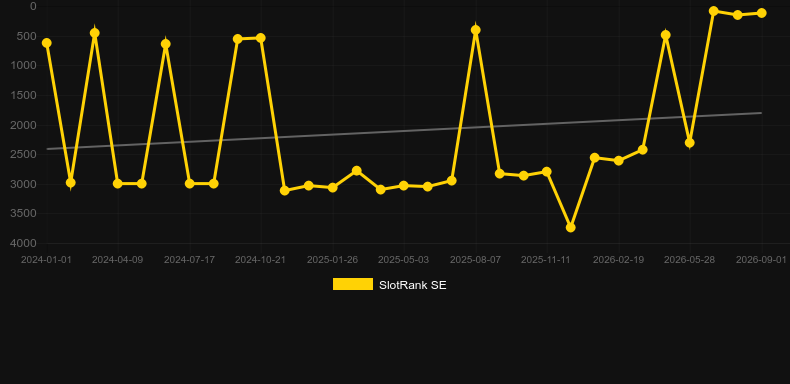This screenshot has height=384, width=790.
Task: Click the gray trend line
Action: point(403,131)
